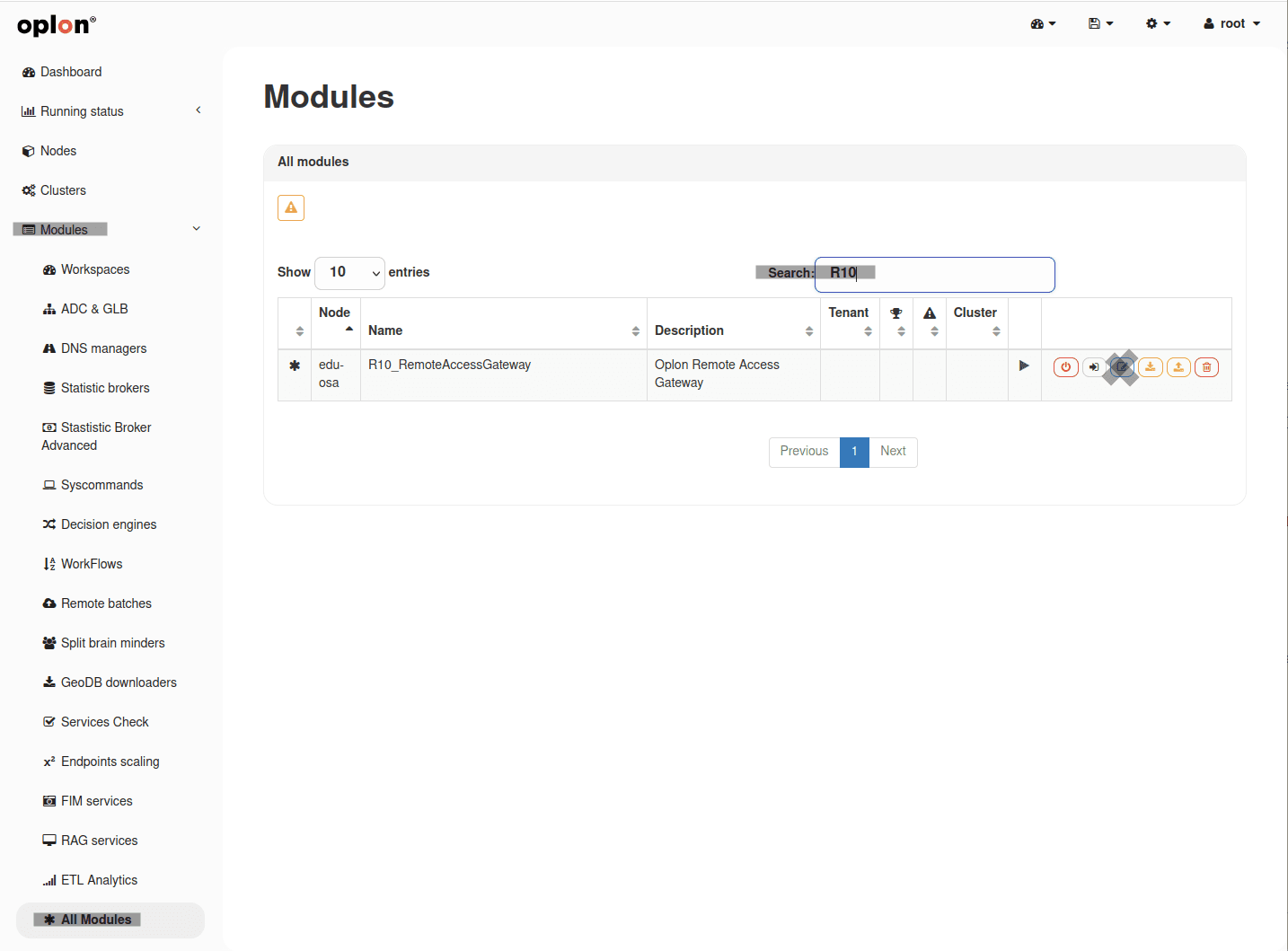Image resolution: width=1288 pixels, height=951 pixels.
Task: Open FIM services
Action: point(87,801)
